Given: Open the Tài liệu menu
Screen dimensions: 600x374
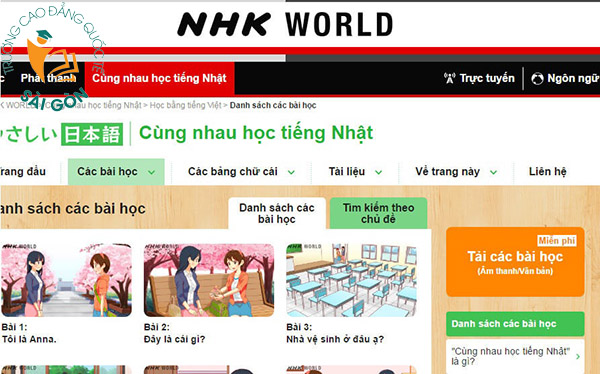Looking at the screenshot, I should click(355, 171).
